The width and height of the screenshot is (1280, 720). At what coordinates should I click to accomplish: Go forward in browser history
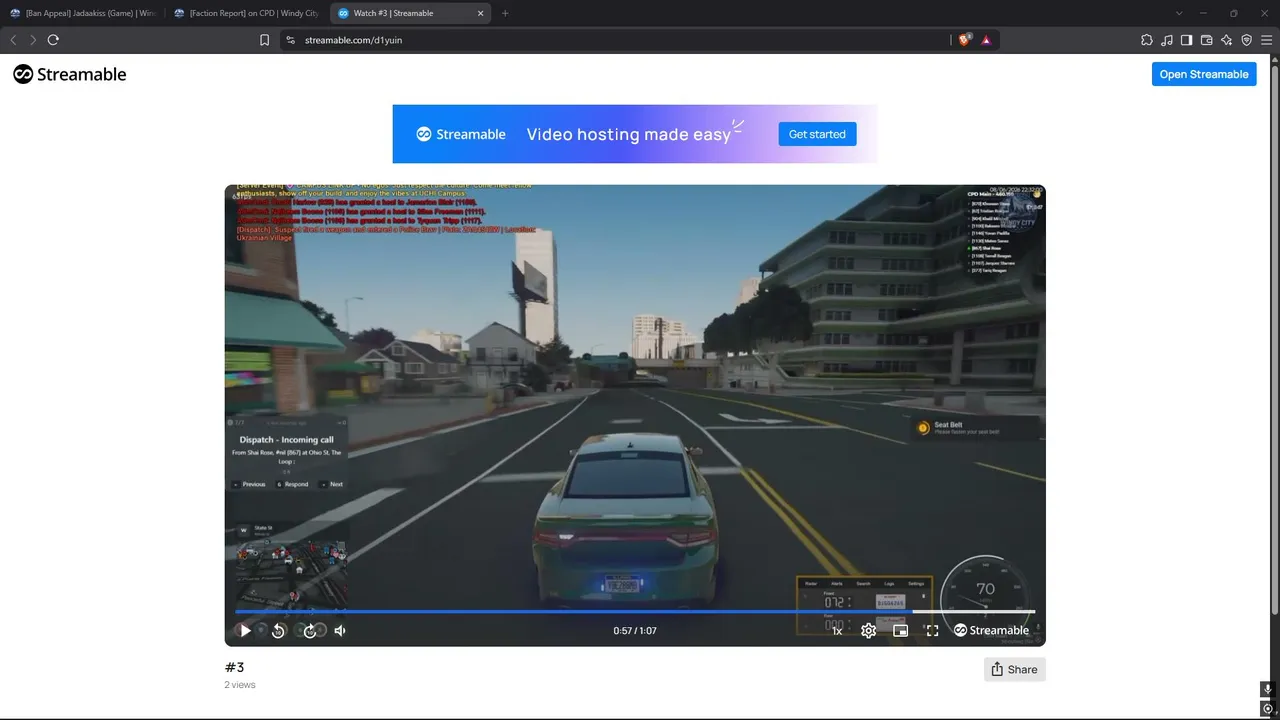(x=33, y=40)
